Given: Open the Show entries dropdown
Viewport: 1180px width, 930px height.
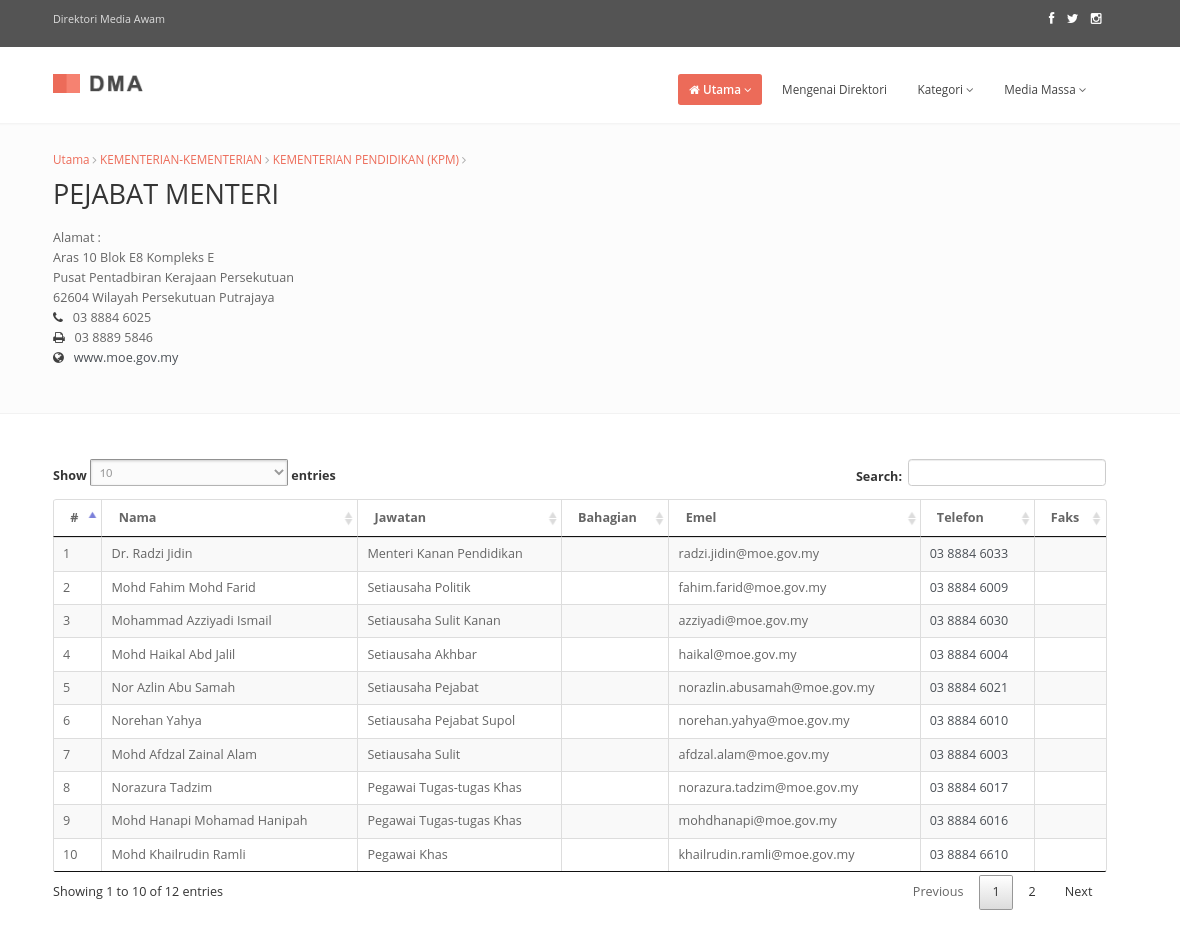Looking at the screenshot, I should tap(189, 473).
